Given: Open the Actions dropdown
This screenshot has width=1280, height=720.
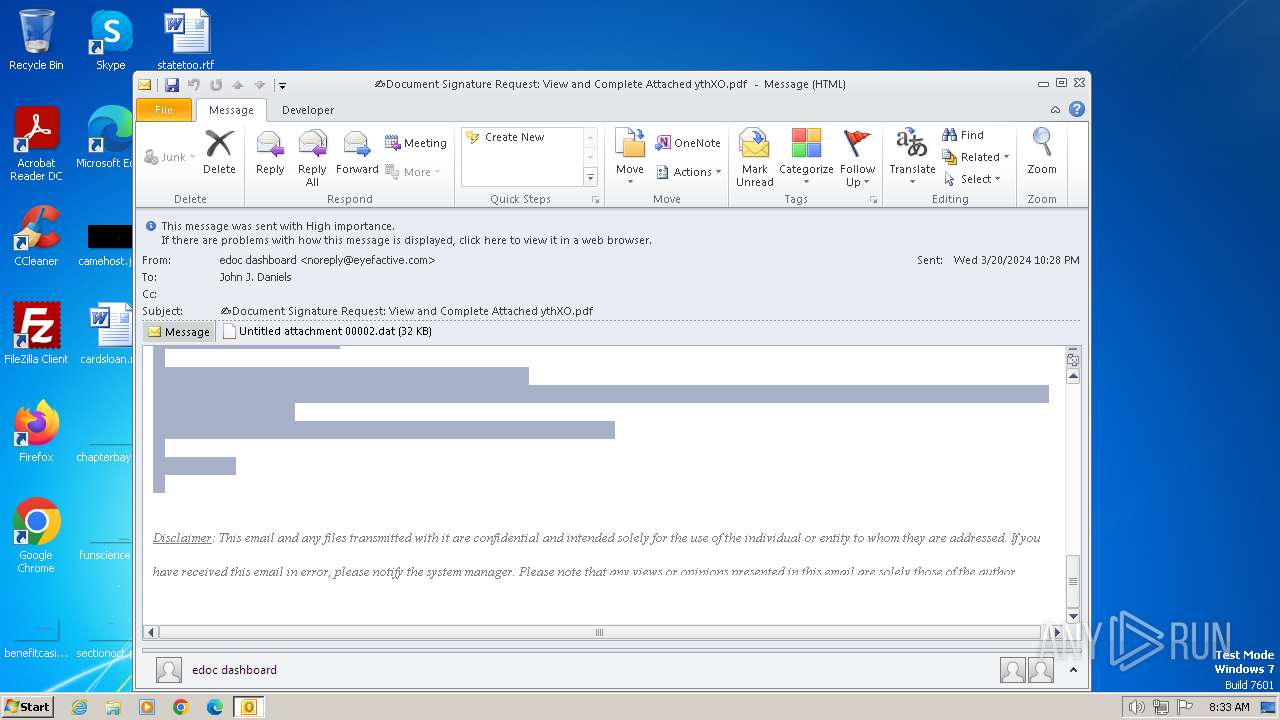Looking at the screenshot, I should point(689,172).
